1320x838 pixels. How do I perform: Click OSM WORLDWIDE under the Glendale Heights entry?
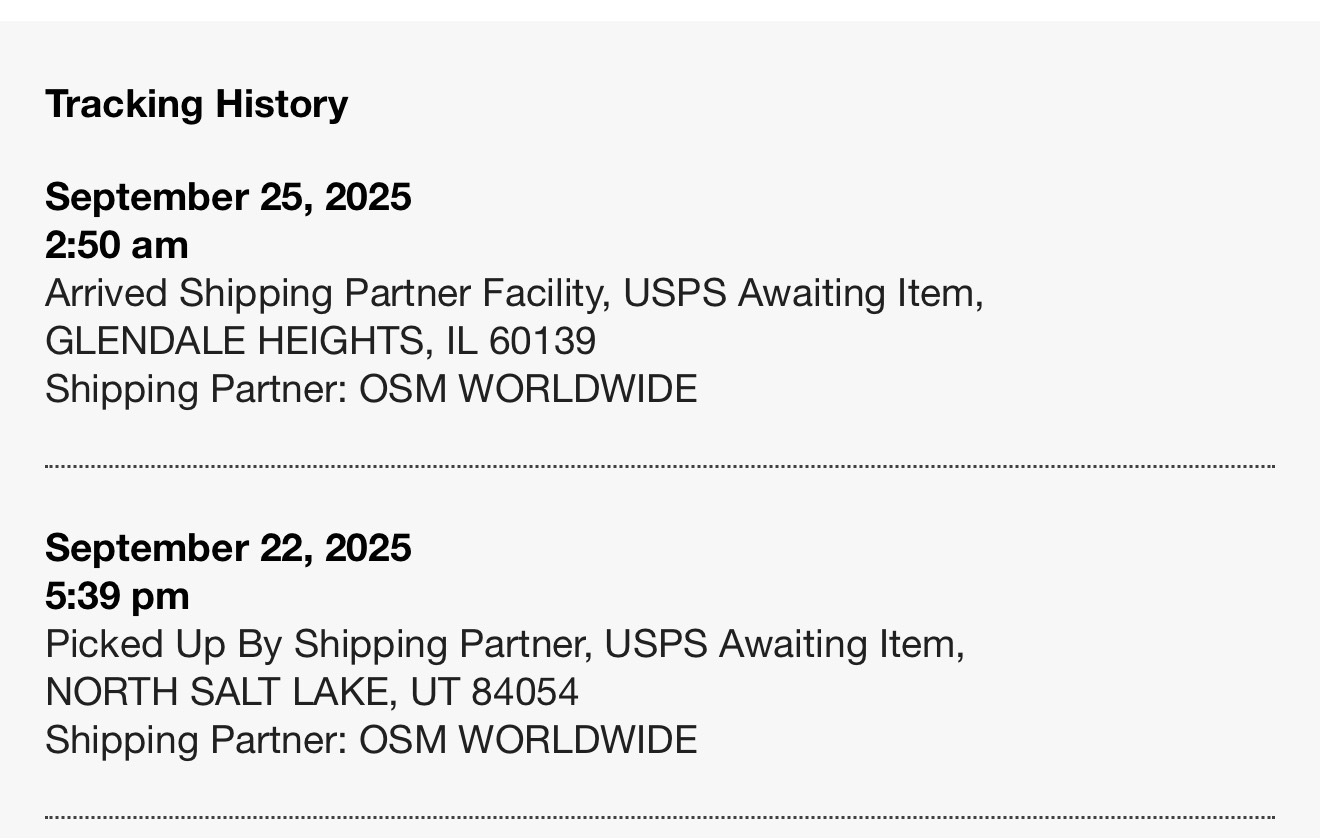(528, 389)
